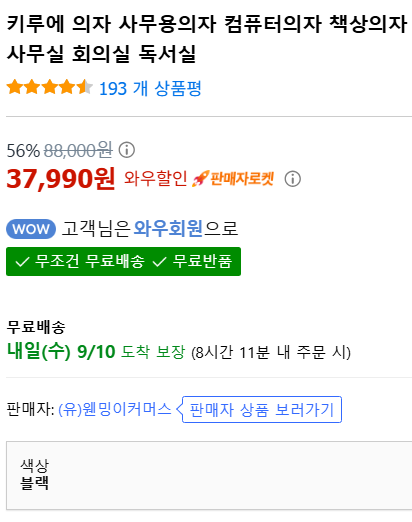Click 무료반품 text in green banner
Image resolution: width=412 pixels, height=522 pixels.
[x=202, y=261]
